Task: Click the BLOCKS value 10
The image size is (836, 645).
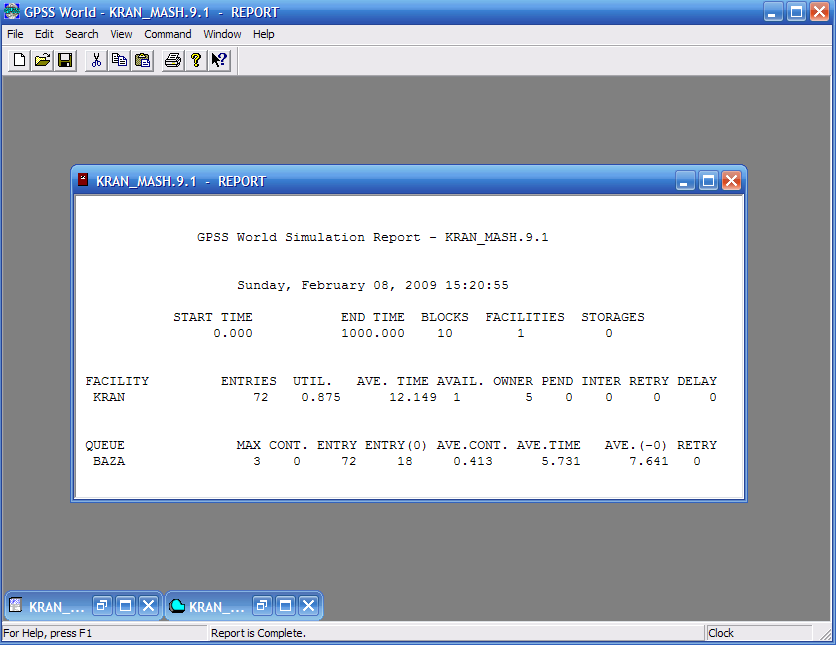Action: tap(445, 333)
